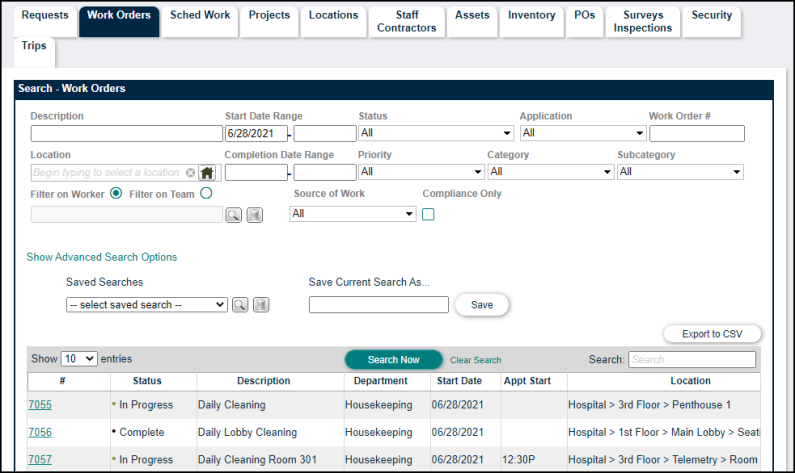
Task: Go to the Projects tab
Action: point(269,21)
